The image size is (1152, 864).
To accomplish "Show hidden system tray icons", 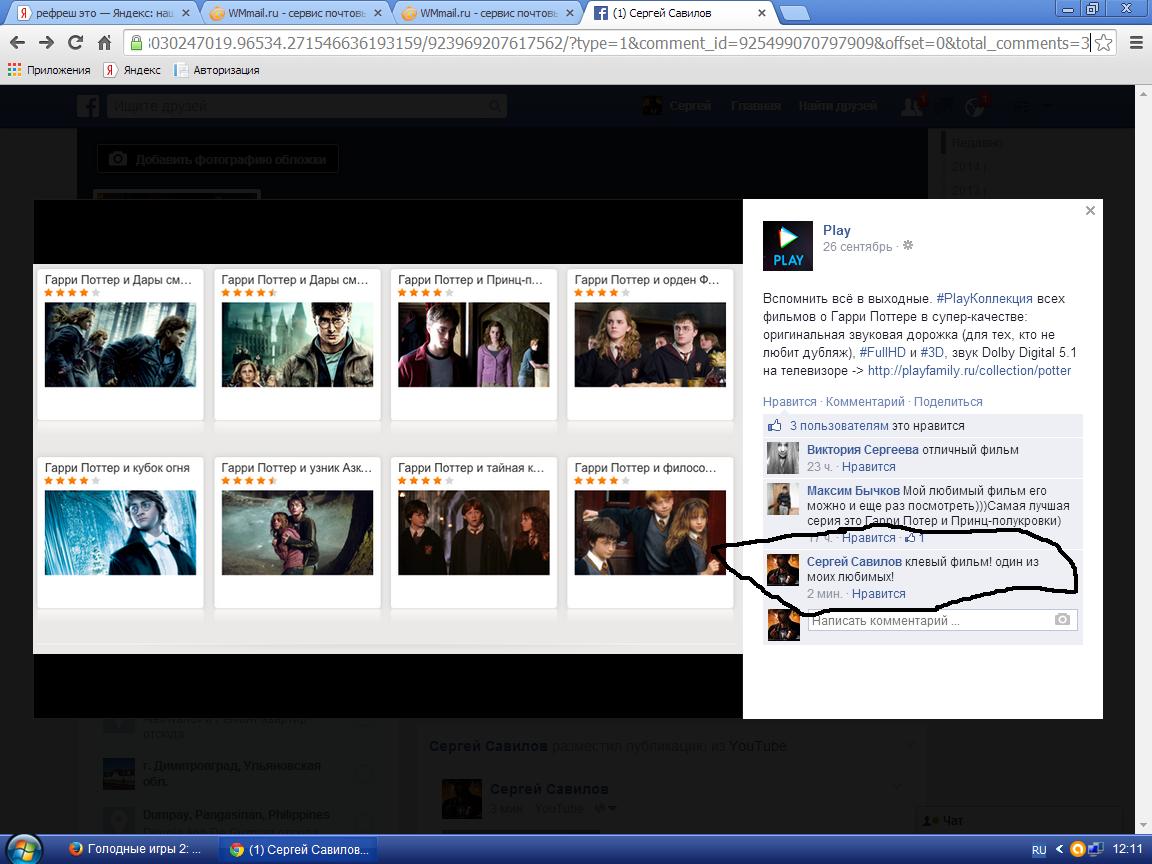I will (x=1059, y=849).
